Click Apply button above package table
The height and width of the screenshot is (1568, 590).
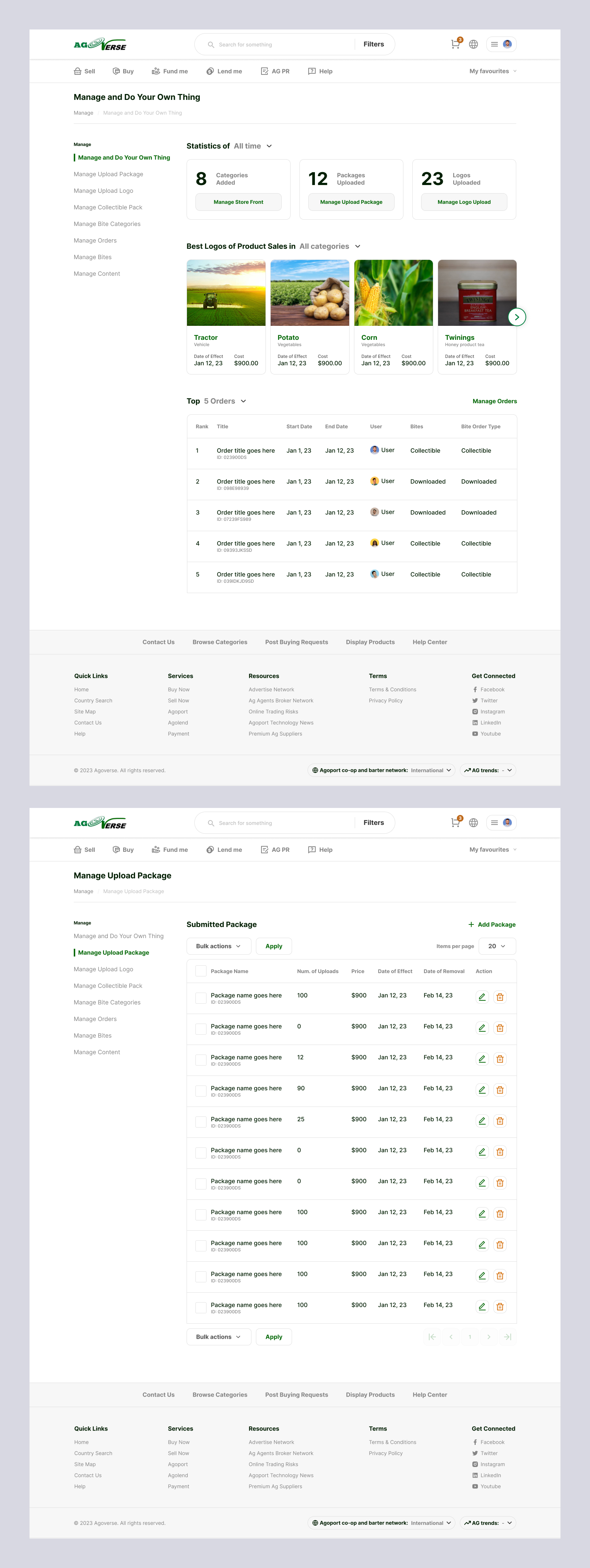tap(274, 946)
